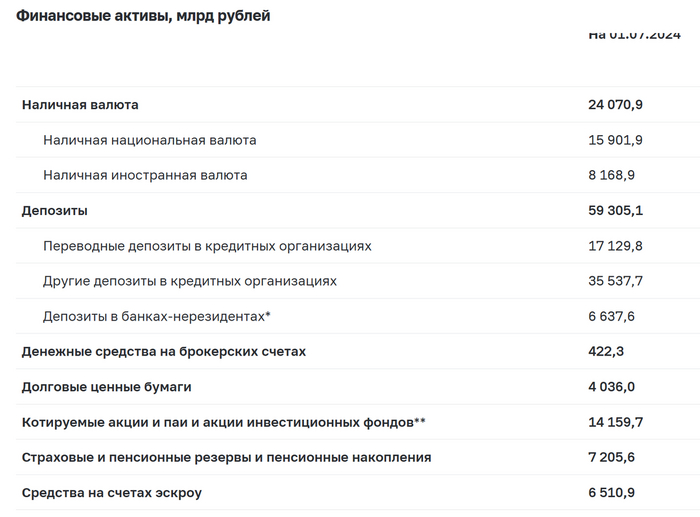Click the 15 901,9 amount
Viewport: 700px width, 517px height.
(615, 140)
